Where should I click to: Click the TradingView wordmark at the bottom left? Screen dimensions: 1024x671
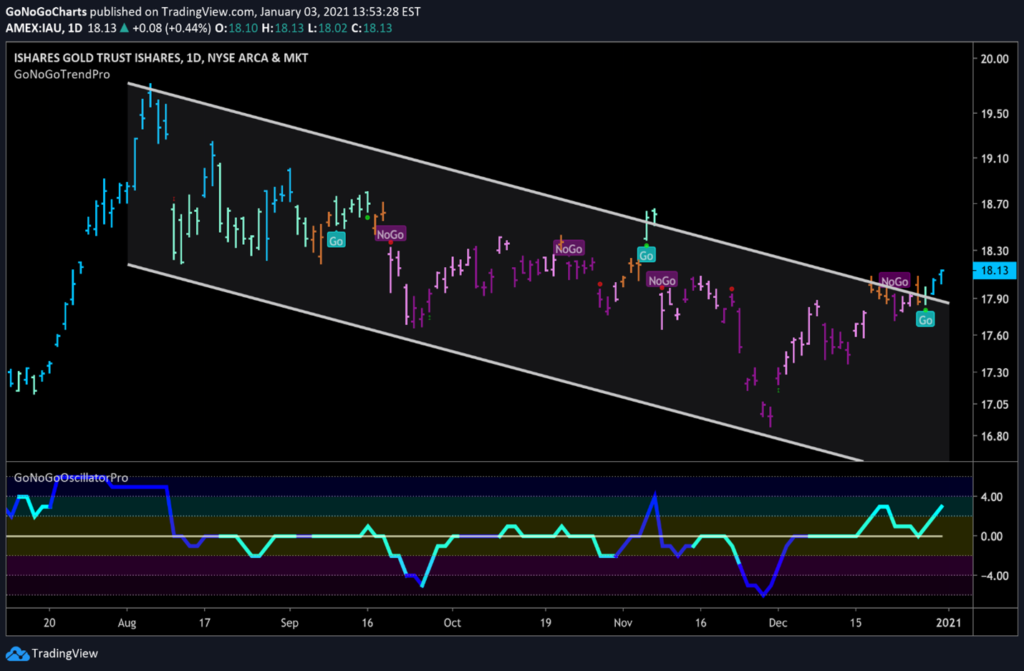tap(65, 653)
